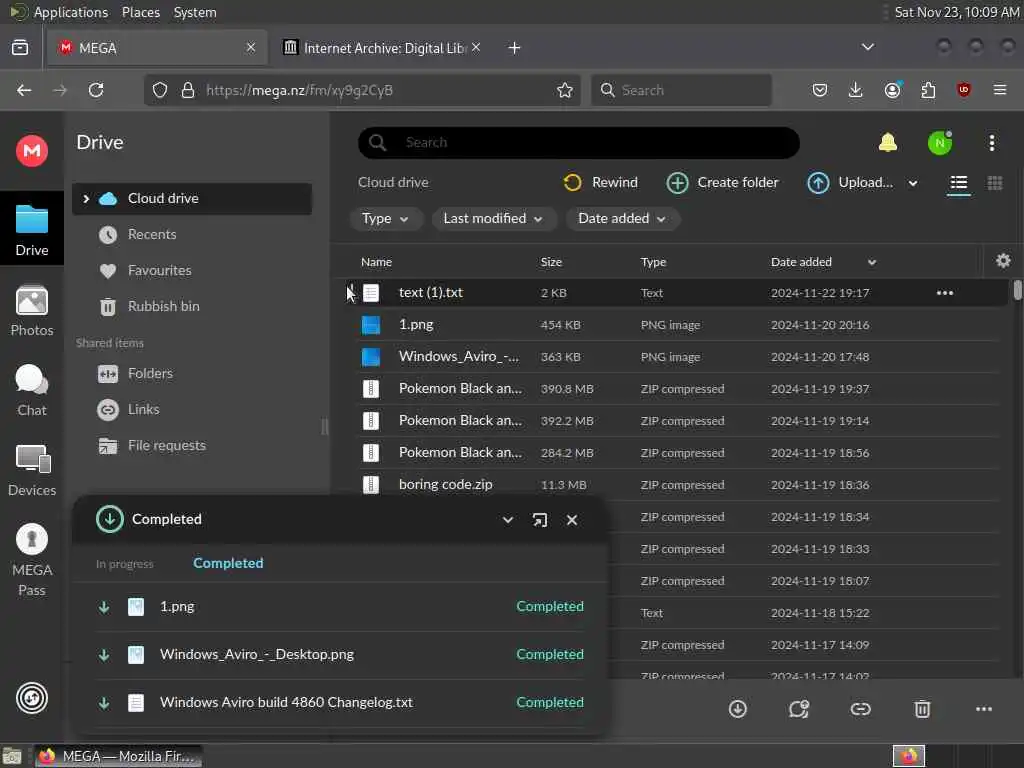
Task: Click the Upload button
Action: point(850,183)
